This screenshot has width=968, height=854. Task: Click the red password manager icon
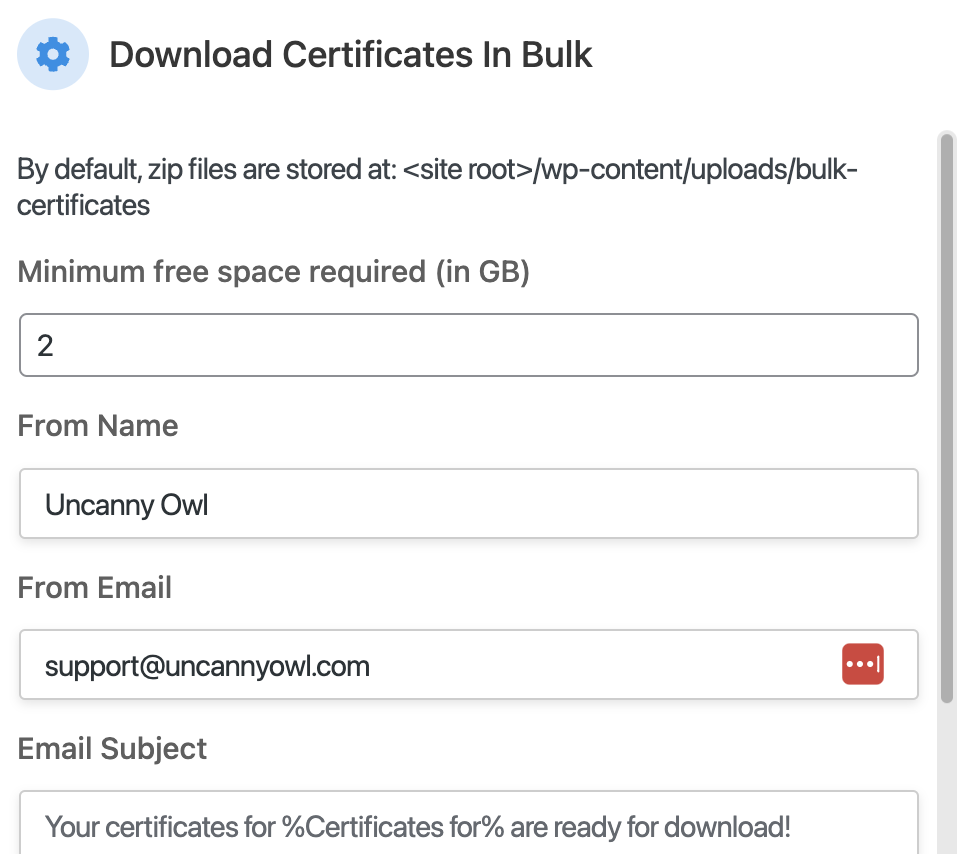point(863,664)
